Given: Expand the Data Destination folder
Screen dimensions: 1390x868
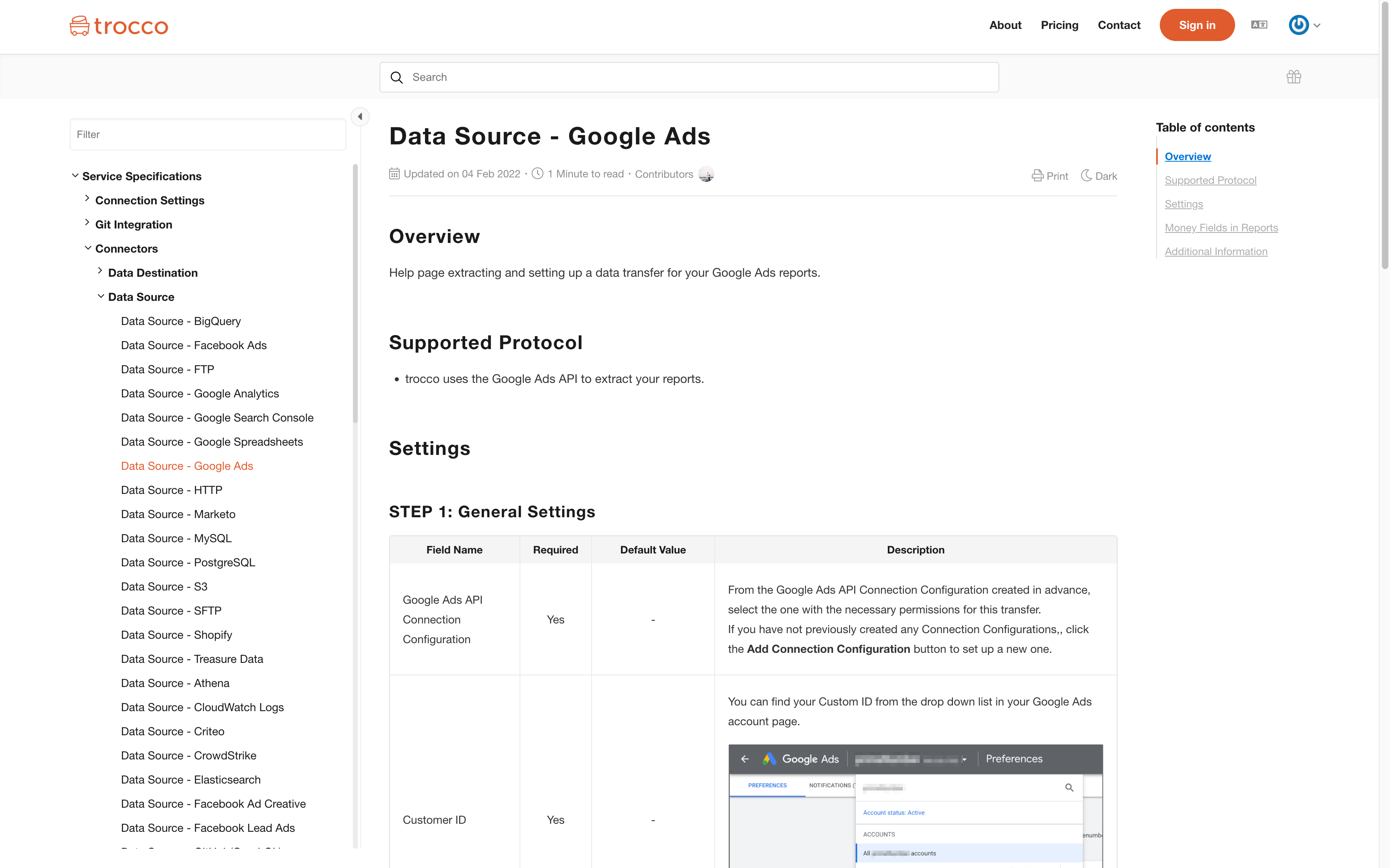Looking at the screenshot, I should (100, 271).
